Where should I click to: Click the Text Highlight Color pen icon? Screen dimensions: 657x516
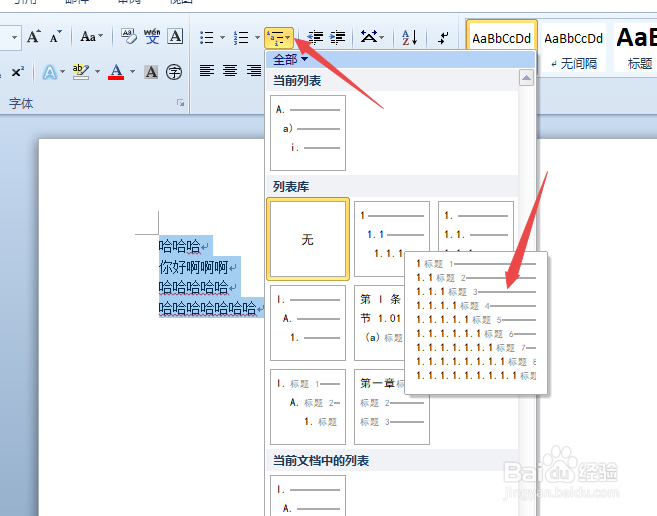[x=80, y=72]
